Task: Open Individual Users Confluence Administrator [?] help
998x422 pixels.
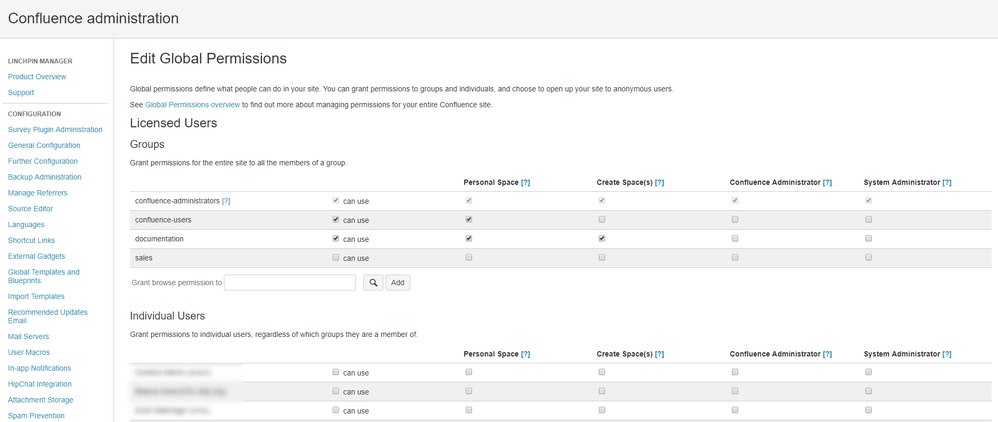Action: click(827, 354)
